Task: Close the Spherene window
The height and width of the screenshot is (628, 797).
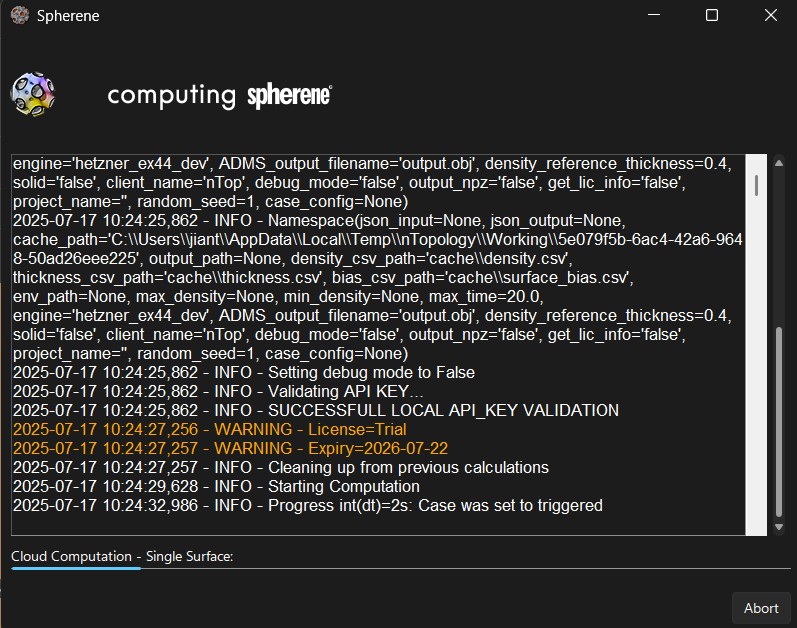Action: (x=770, y=16)
